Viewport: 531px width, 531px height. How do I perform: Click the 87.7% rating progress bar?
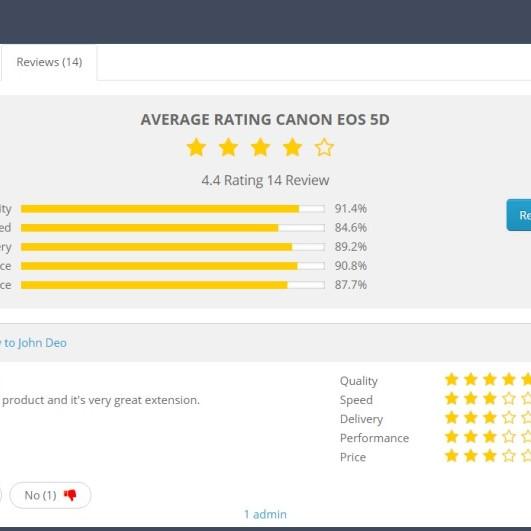pos(173,285)
